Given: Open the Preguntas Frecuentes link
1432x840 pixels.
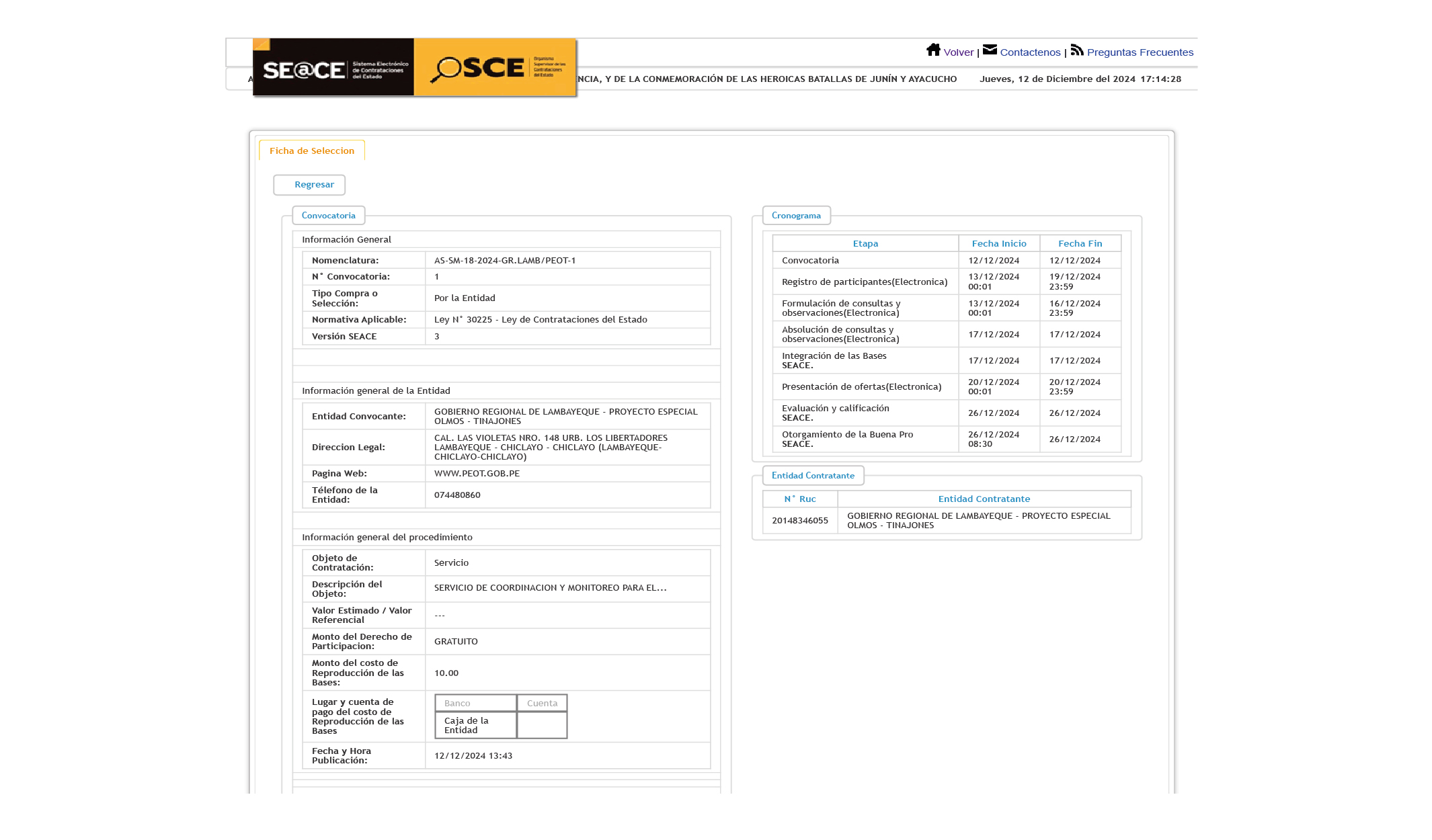Looking at the screenshot, I should click(1140, 52).
